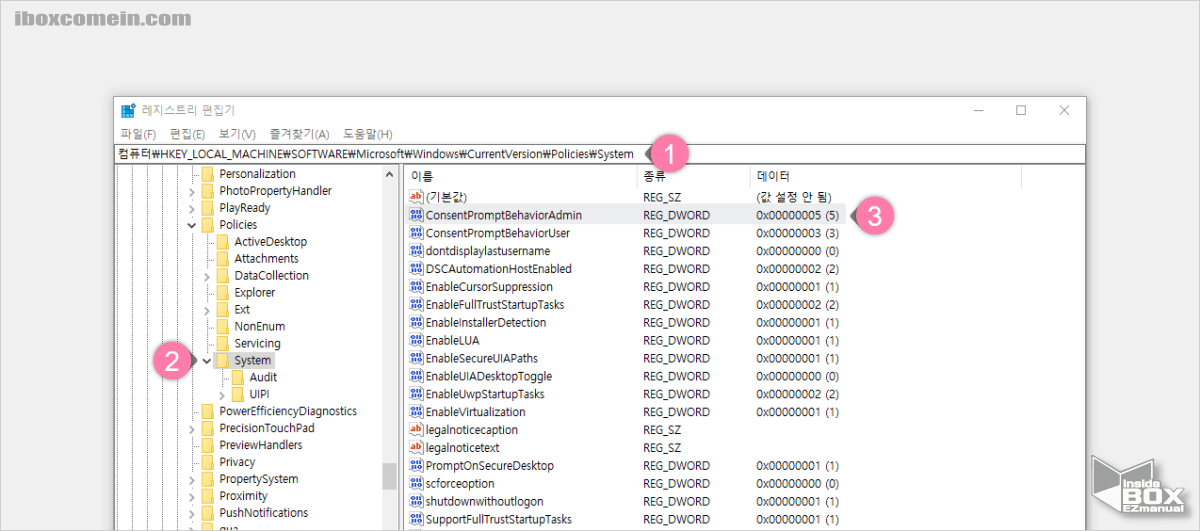Click the tree pane vertical scrollbar thumb
The height and width of the screenshot is (531, 1200).
(x=390, y=476)
